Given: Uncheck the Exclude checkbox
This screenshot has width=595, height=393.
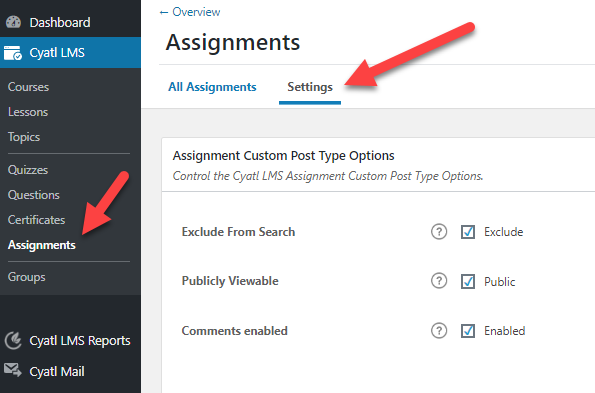Looking at the screenshot, I should click(x=468, y=232).
